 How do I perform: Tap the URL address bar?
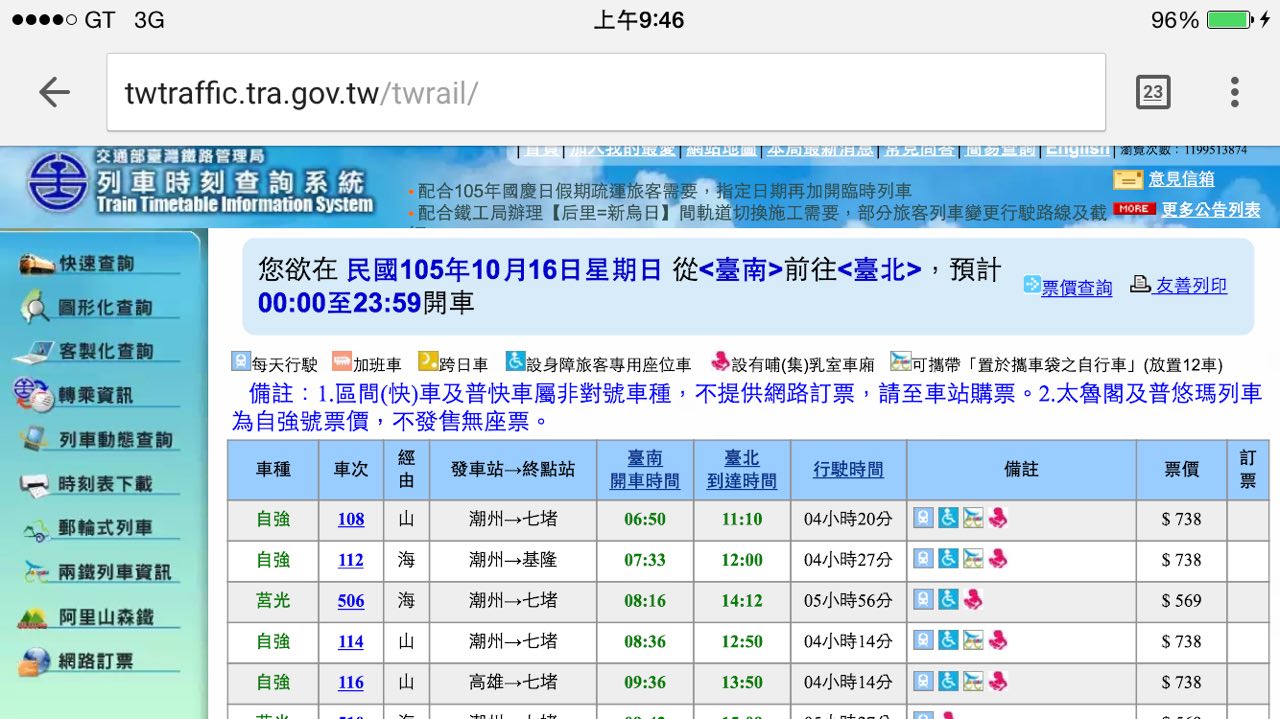coord(606,93)
